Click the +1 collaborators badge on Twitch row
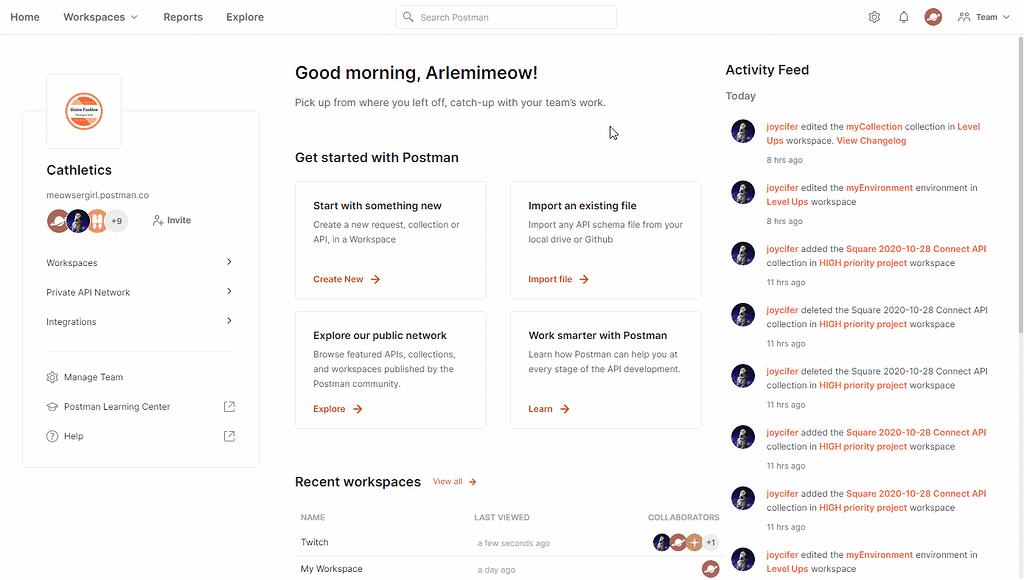 [710, 541]
